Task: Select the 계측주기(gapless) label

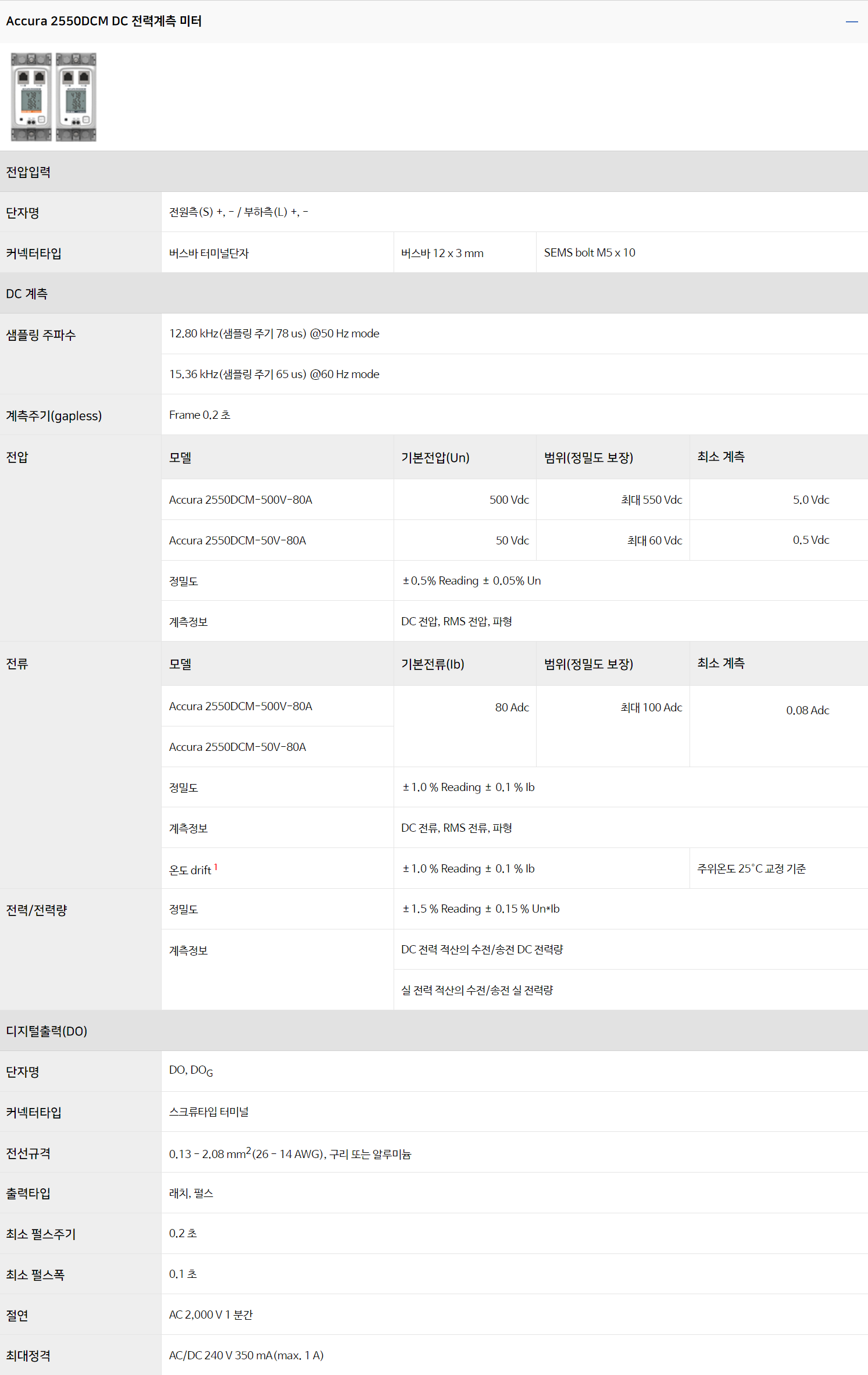Action: [53, 416]
